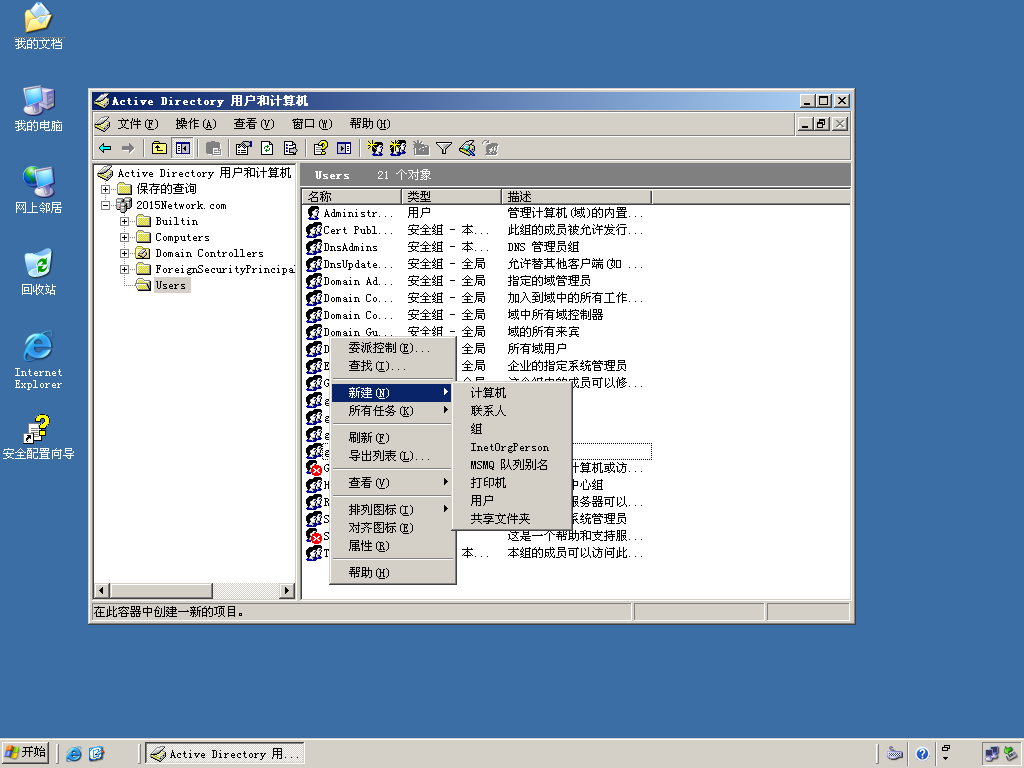Screen dimensions: 1024x768
Task: Open 查看 context submenu
Action: 392,483
